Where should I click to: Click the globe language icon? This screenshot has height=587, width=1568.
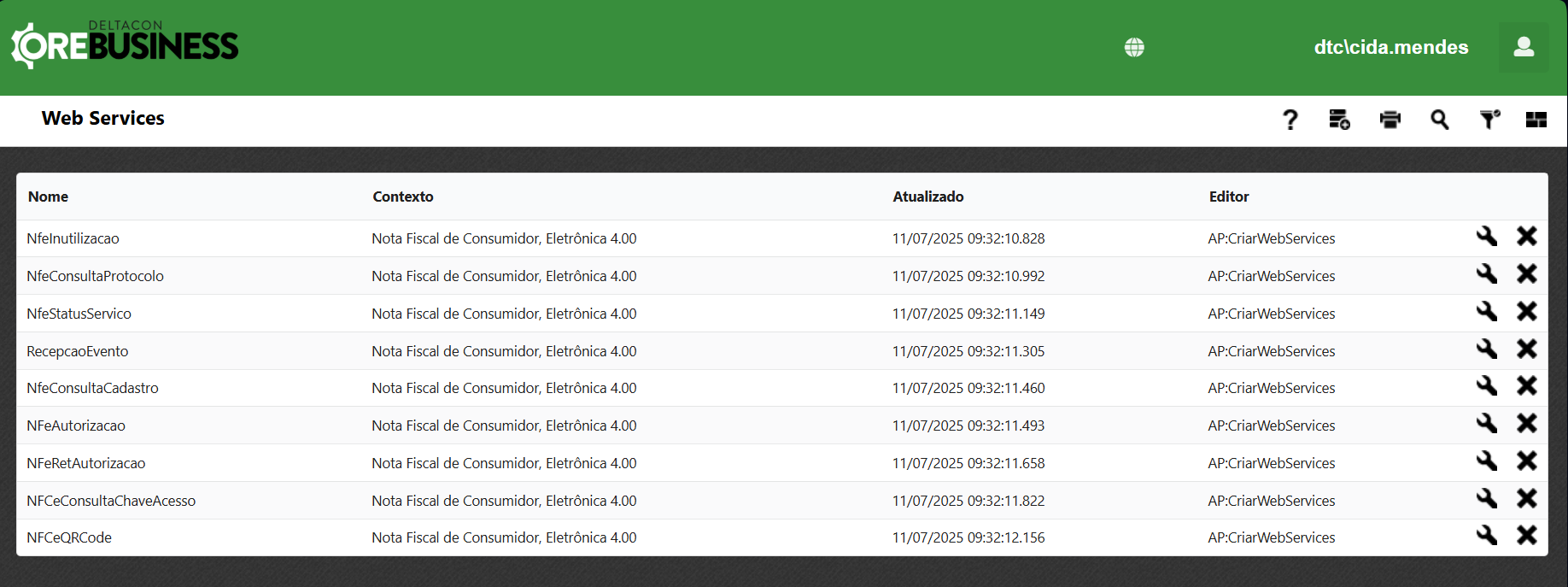(x=1134, y=47)
